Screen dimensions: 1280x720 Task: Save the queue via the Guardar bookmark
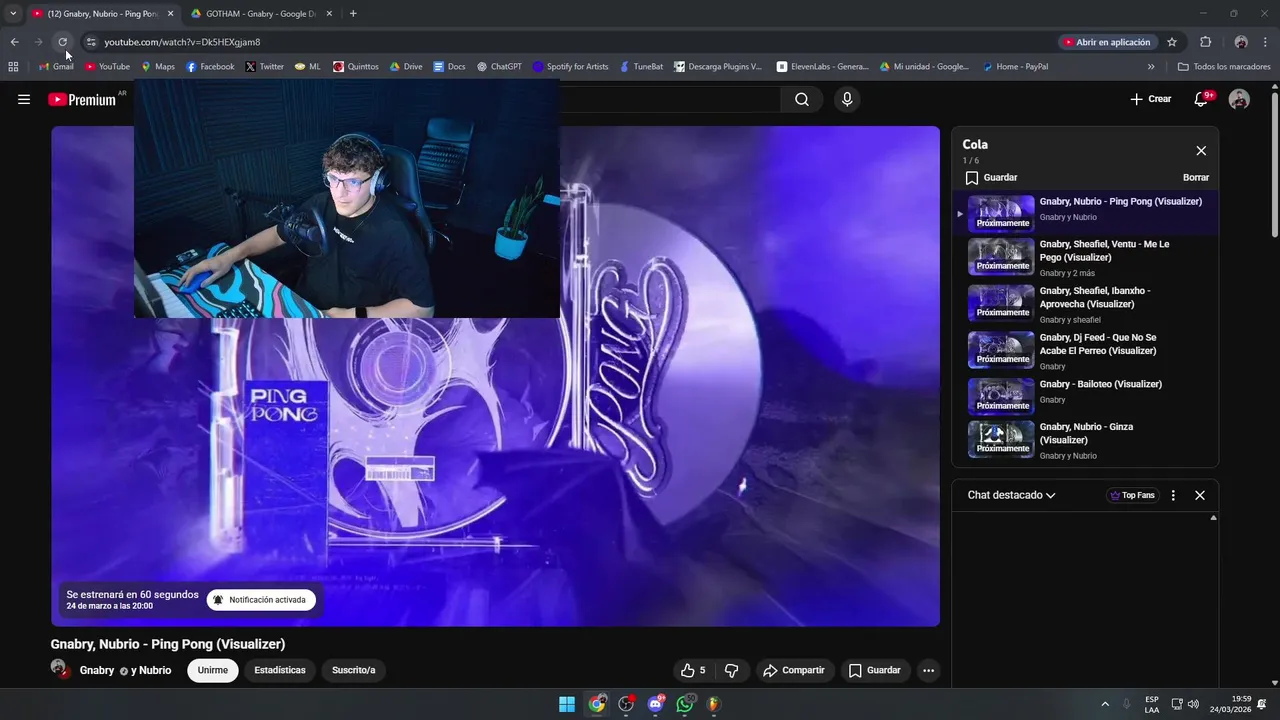coord(991,178)
